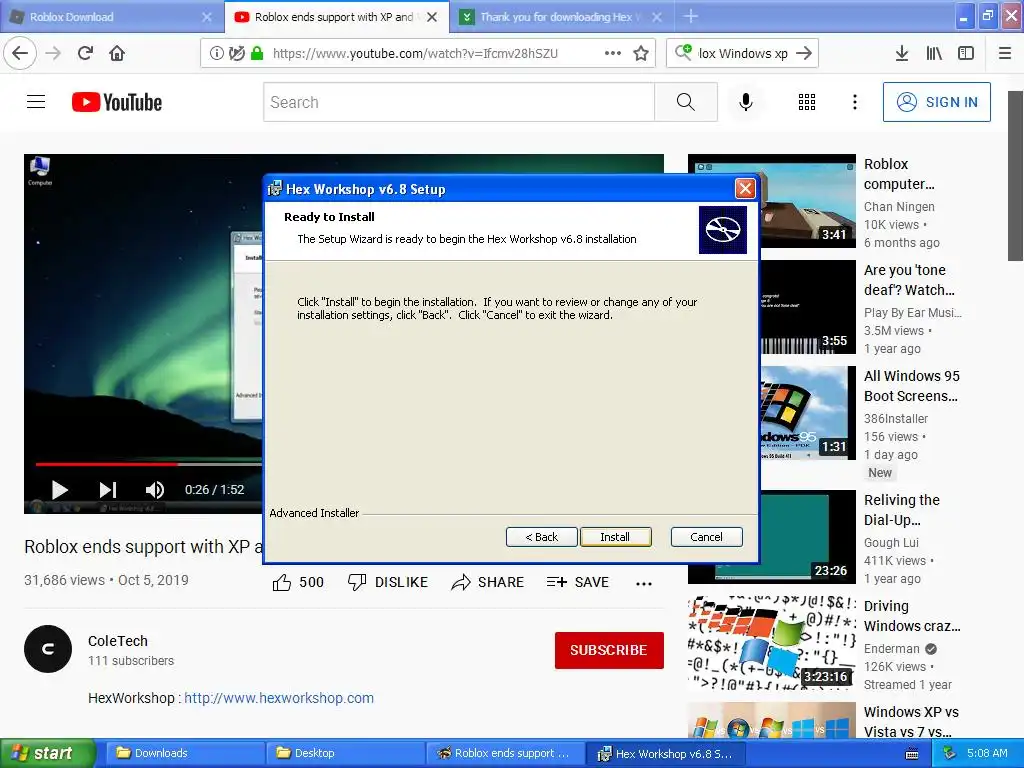Open Are you 'tone deaf' video thumbnail
Image resolution: width=1024 pixels, height=768 pixels.
(808, 307)
